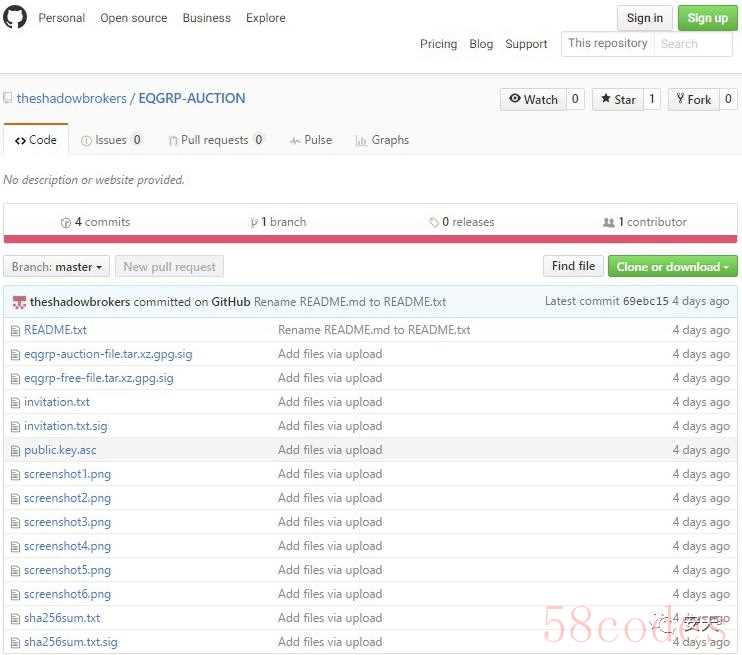
Task: Click theshadowbrokers avatar icon in commit row
Action: (17, 301)
